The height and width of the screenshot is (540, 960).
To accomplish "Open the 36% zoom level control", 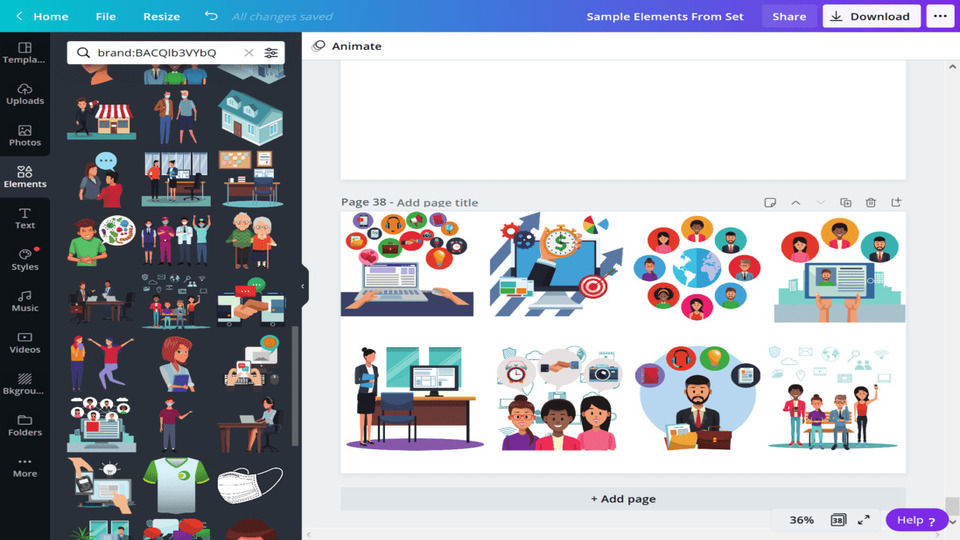I will (801, 520).
